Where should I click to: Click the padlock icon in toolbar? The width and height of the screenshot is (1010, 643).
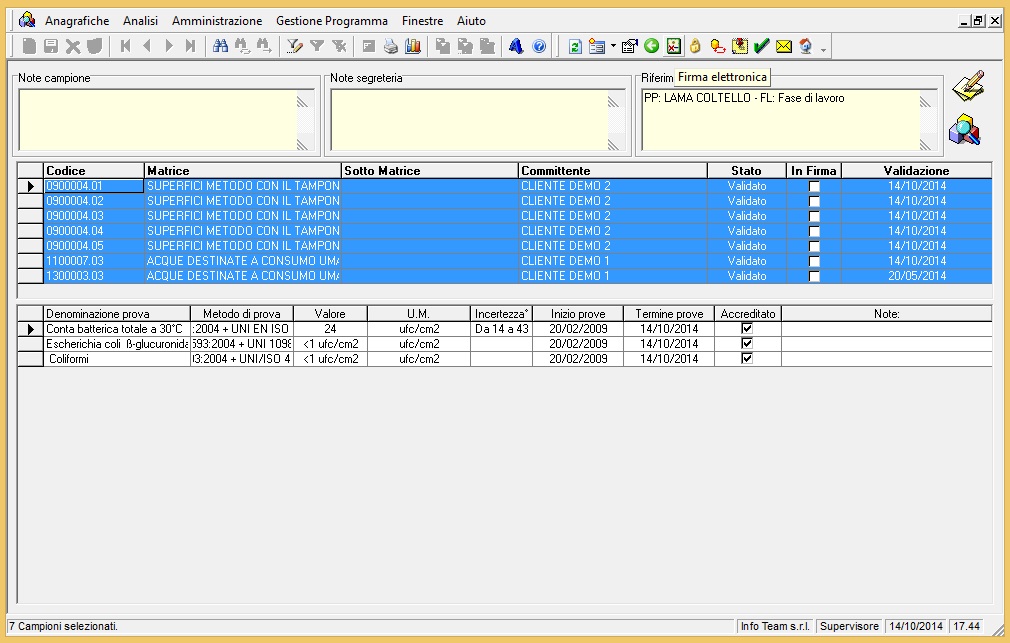coord(695,46)
